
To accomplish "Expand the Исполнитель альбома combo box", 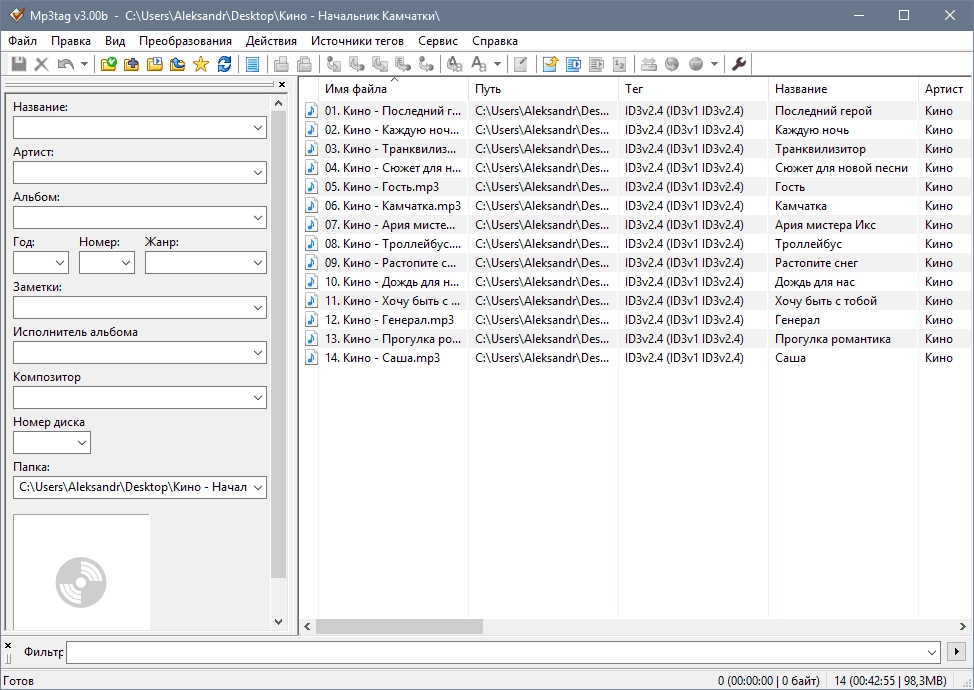I will 258,353.
